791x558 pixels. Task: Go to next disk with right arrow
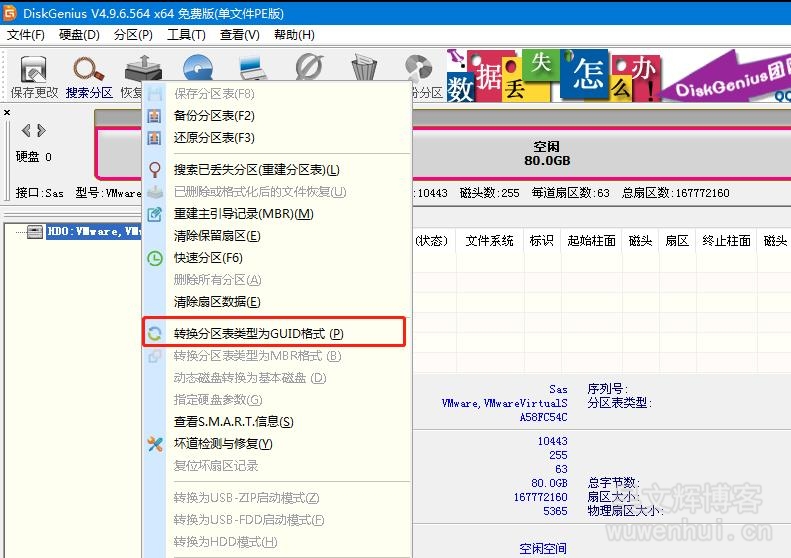[41, 130]
